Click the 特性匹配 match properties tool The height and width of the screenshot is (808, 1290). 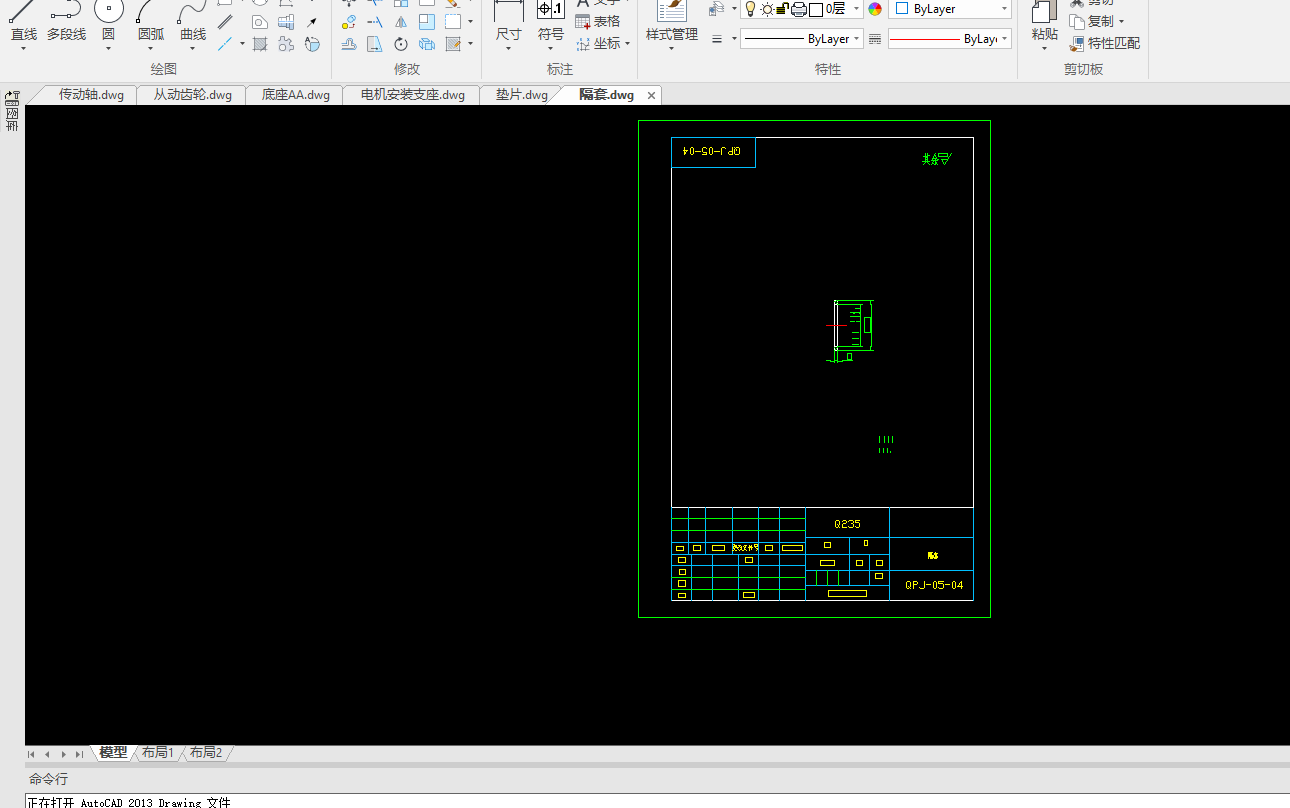pos(1105,43)
